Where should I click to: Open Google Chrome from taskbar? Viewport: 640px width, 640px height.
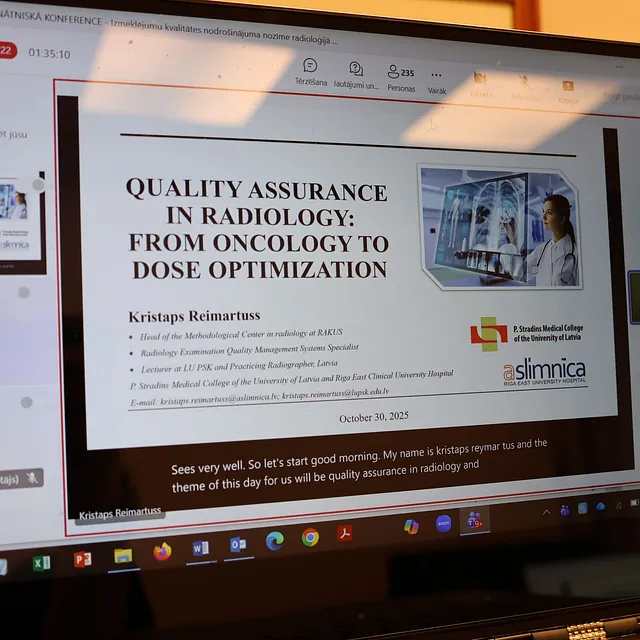[x=310, y=537]
